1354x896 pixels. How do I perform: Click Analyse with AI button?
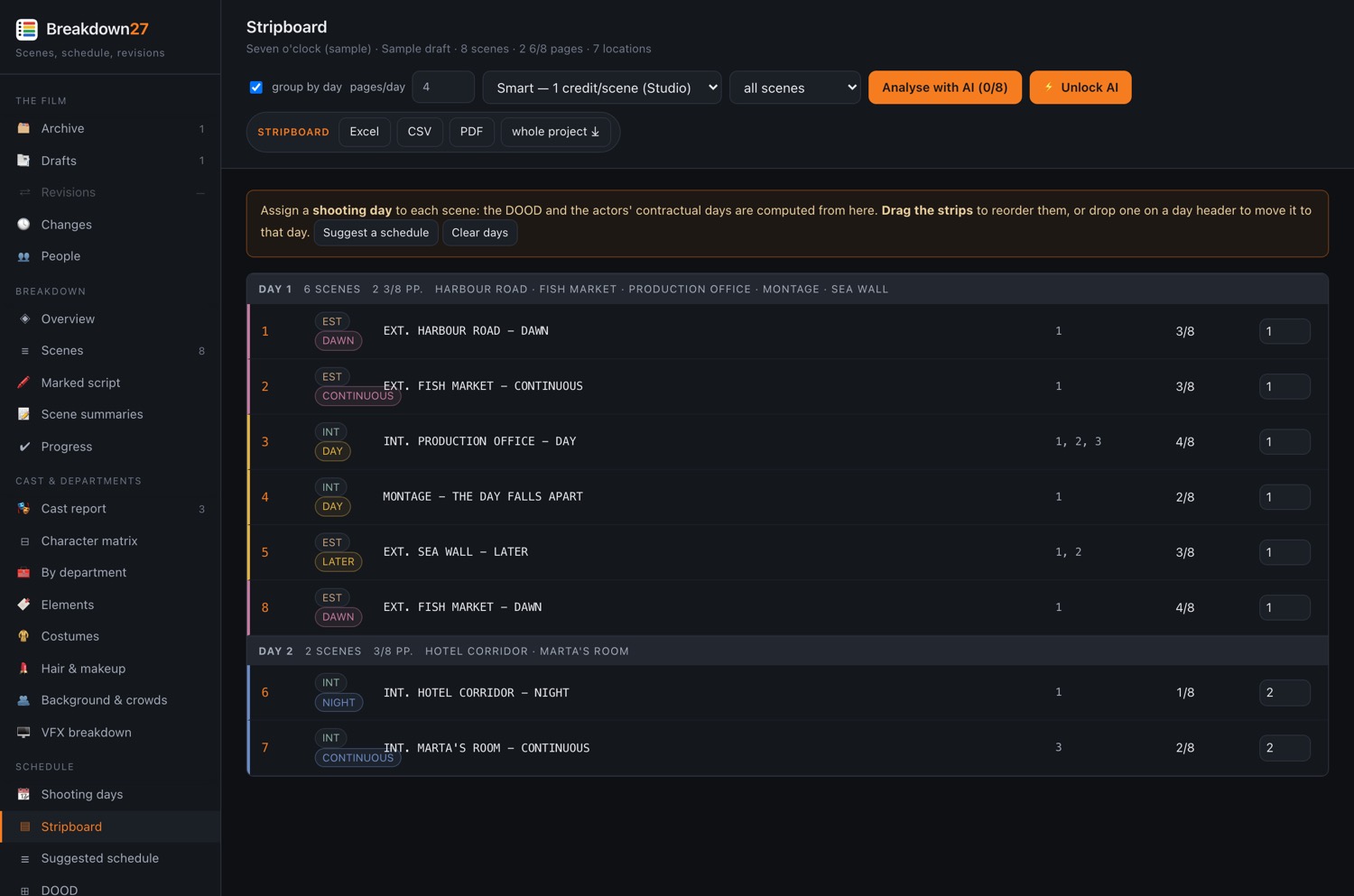(945, 88)
